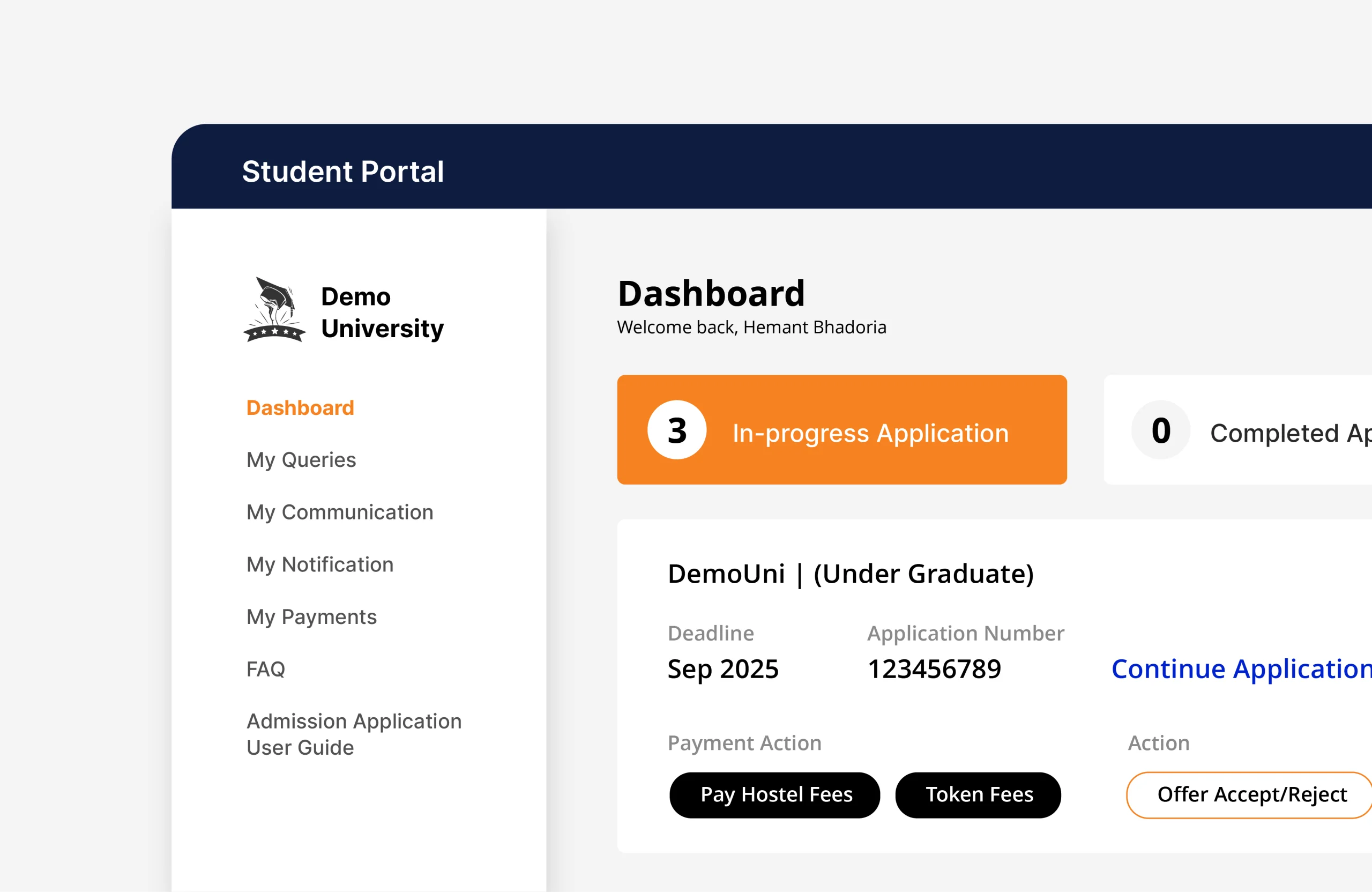Click the deadline Sep 2025 text
1372x892 pixels.
[724, 669]
